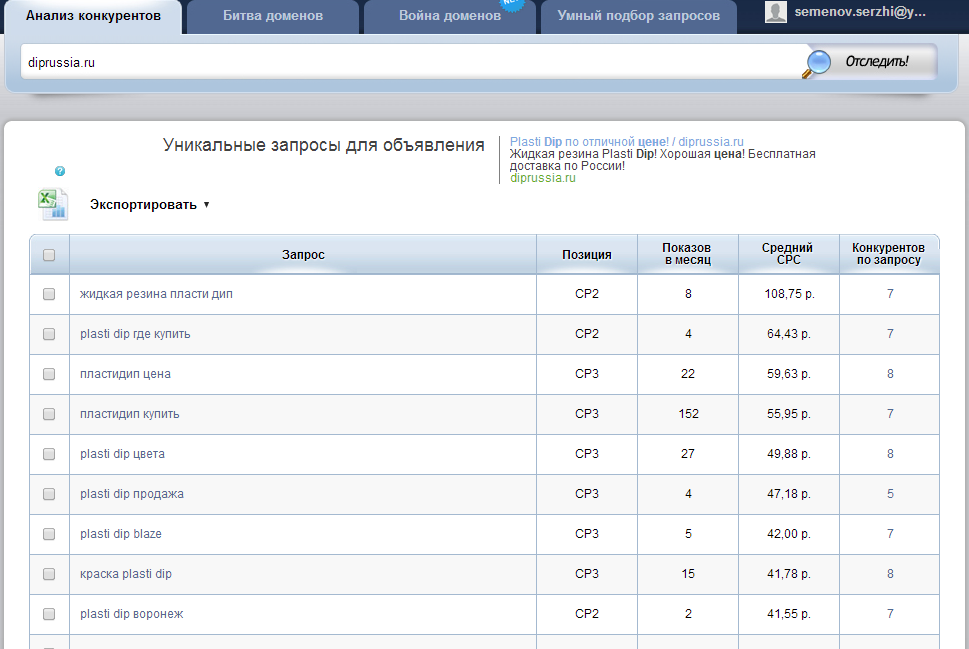Click the 42,00 р. CPC value
Screen dimensions: 969x649
click(x=789, y=534)
